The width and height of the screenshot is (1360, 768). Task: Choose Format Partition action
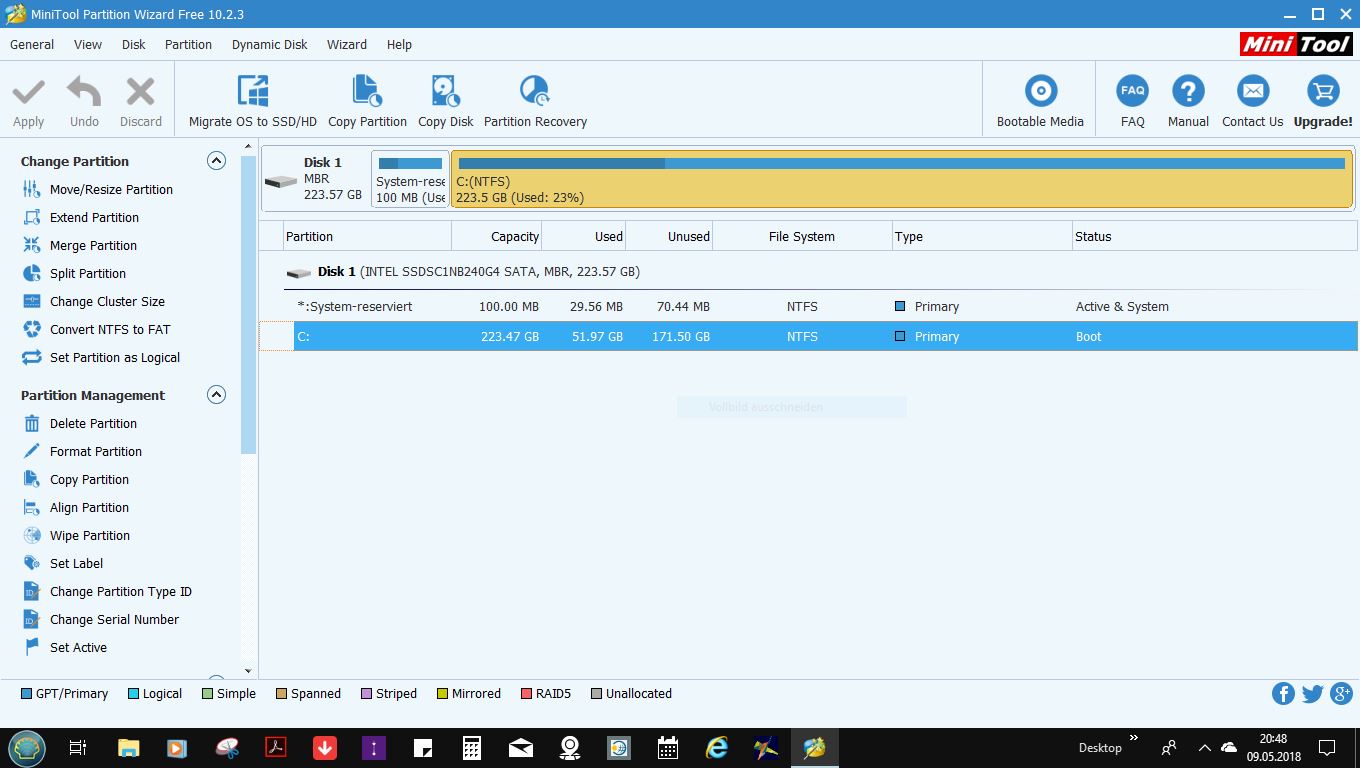click(96, 451)
